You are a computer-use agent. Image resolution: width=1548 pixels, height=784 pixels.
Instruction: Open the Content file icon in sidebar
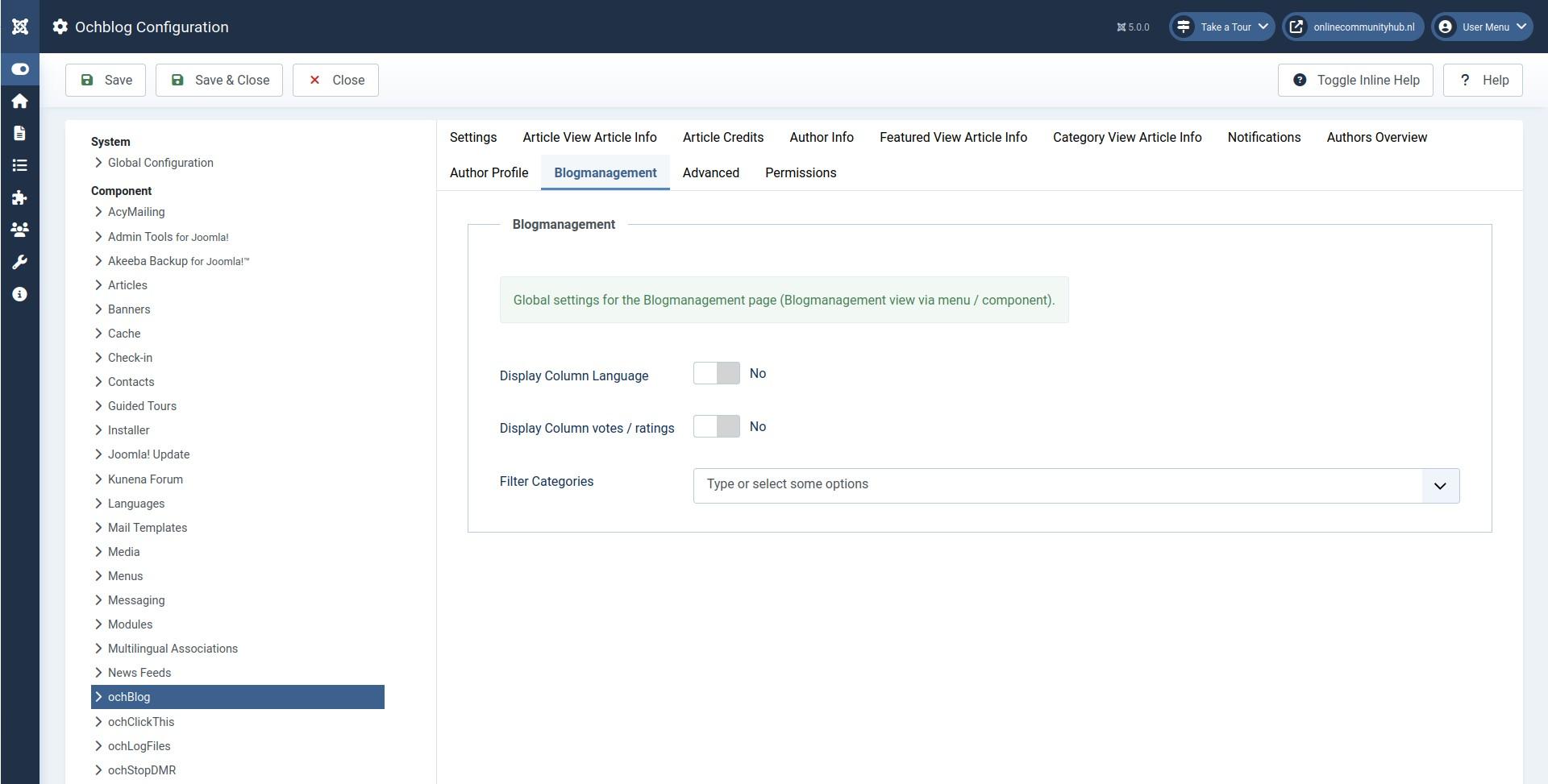(20, 133)
